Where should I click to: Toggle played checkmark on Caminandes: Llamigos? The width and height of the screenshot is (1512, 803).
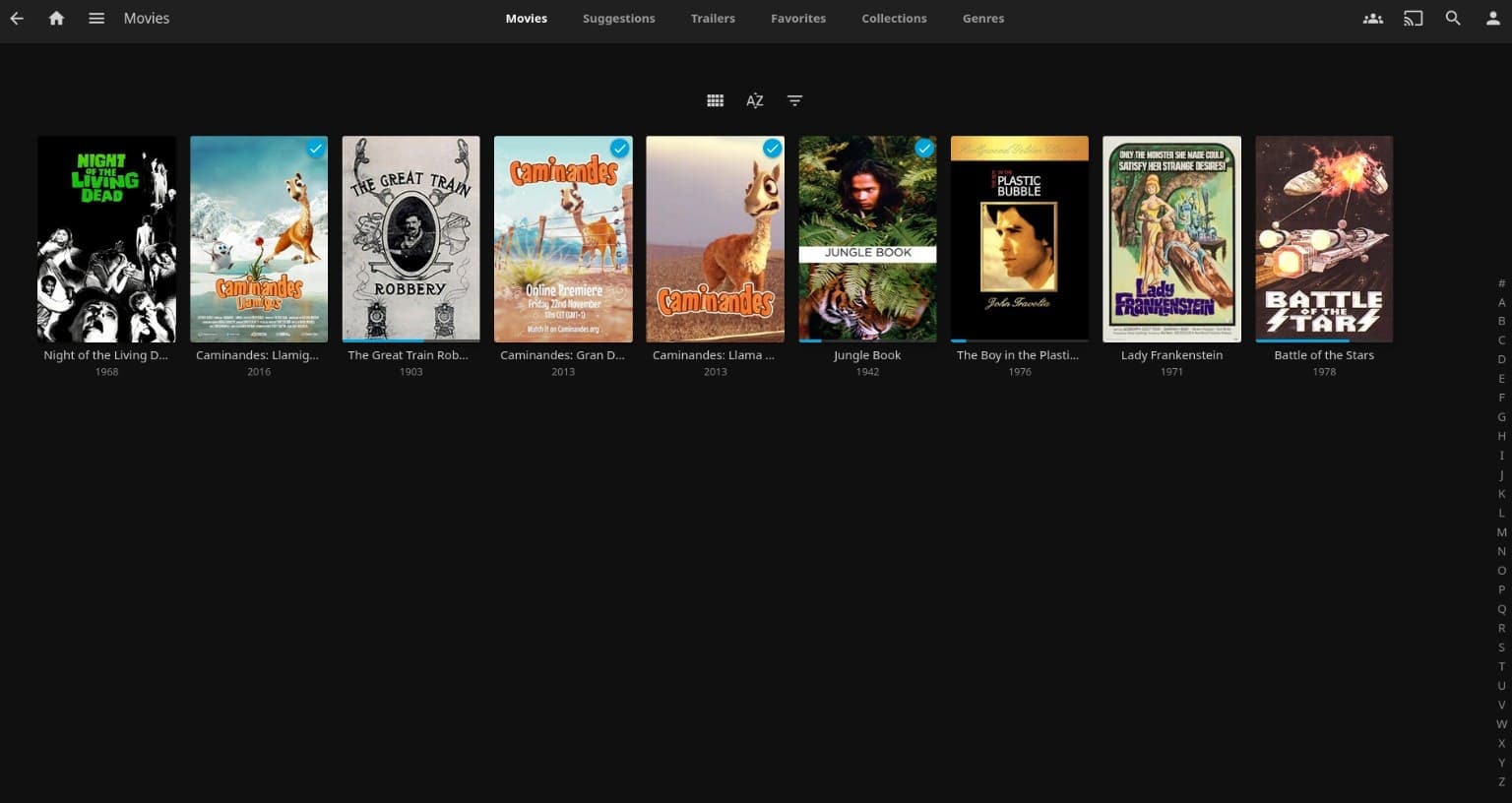click(x=315, y=149)
